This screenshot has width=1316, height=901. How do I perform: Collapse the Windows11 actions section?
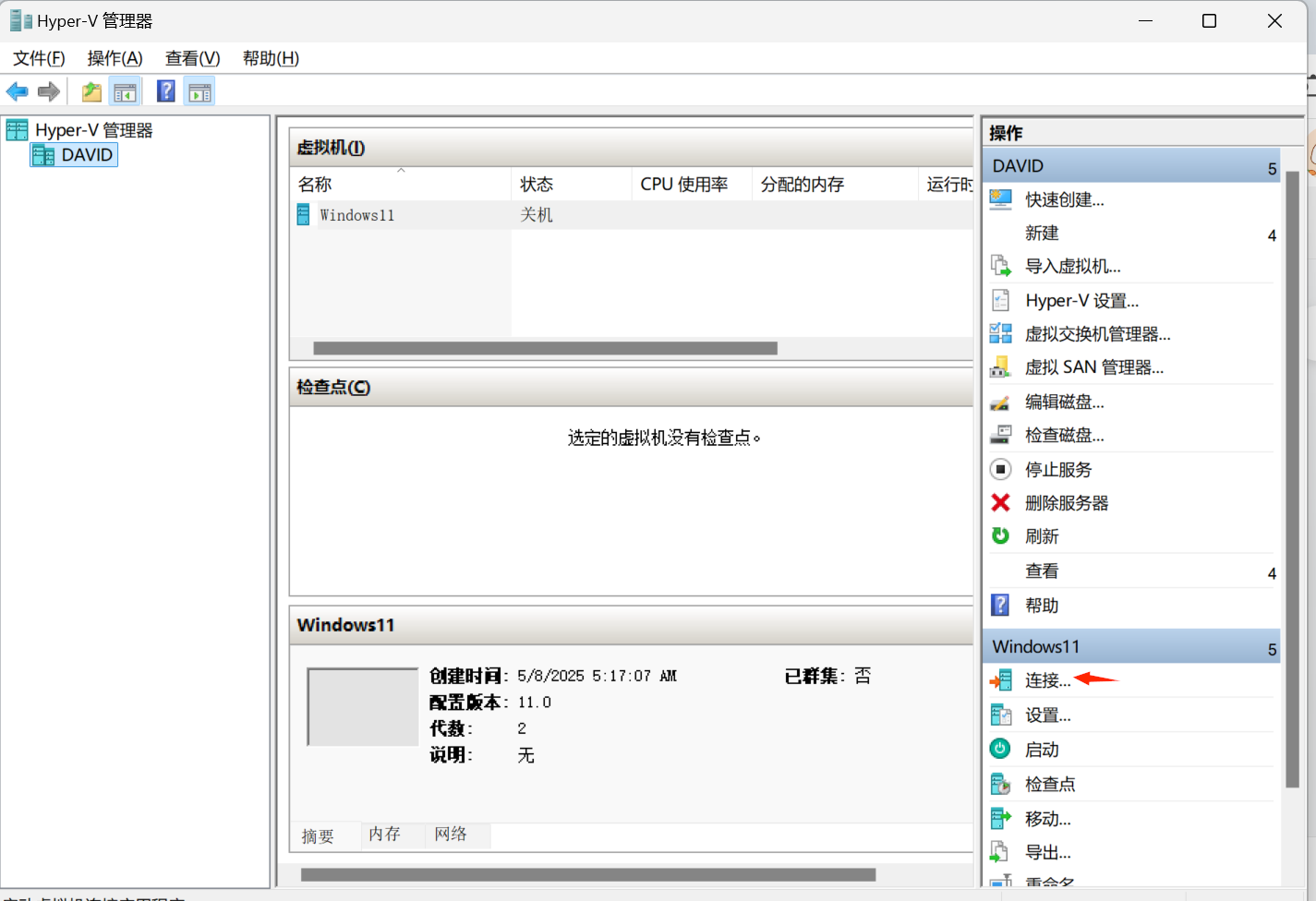pyautogui.click(x=1132, y=646)
